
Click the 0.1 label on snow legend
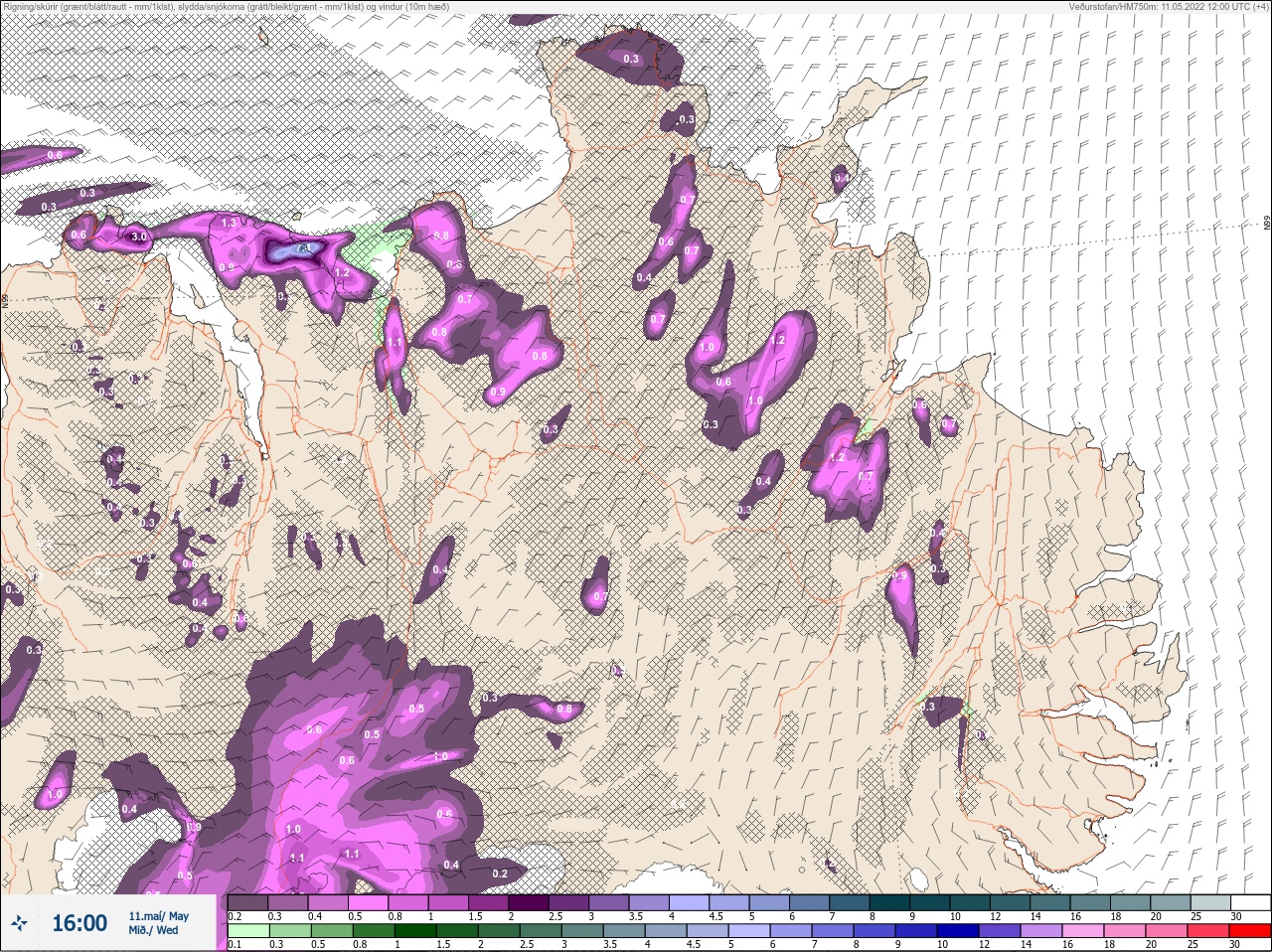tap(236, 945)
